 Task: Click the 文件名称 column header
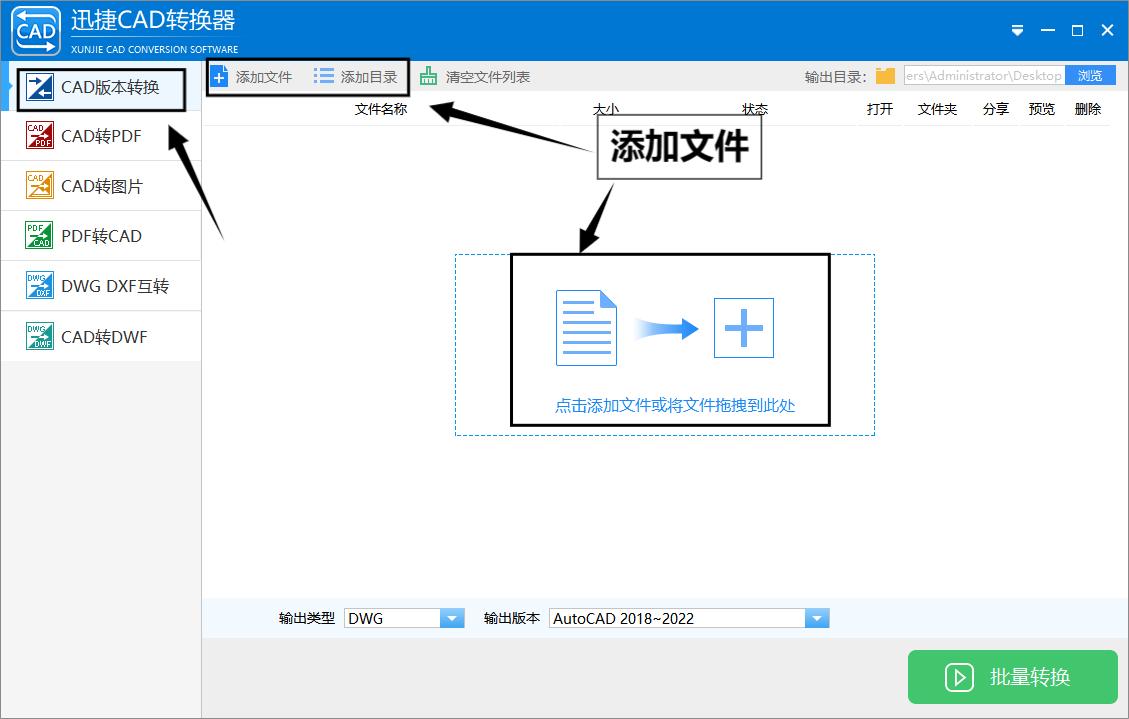coord(381,109)
